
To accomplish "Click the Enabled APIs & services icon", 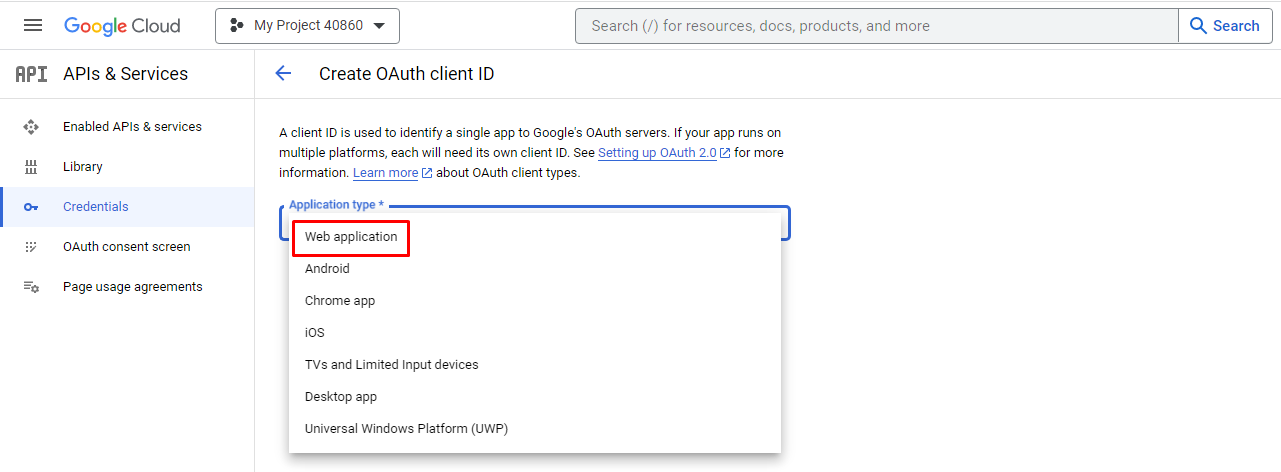I will pos(31,127).
